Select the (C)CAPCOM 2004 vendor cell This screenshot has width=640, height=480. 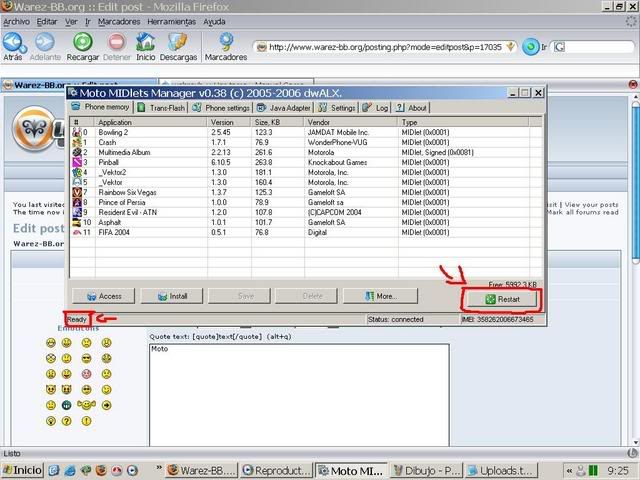coord(334,212)
